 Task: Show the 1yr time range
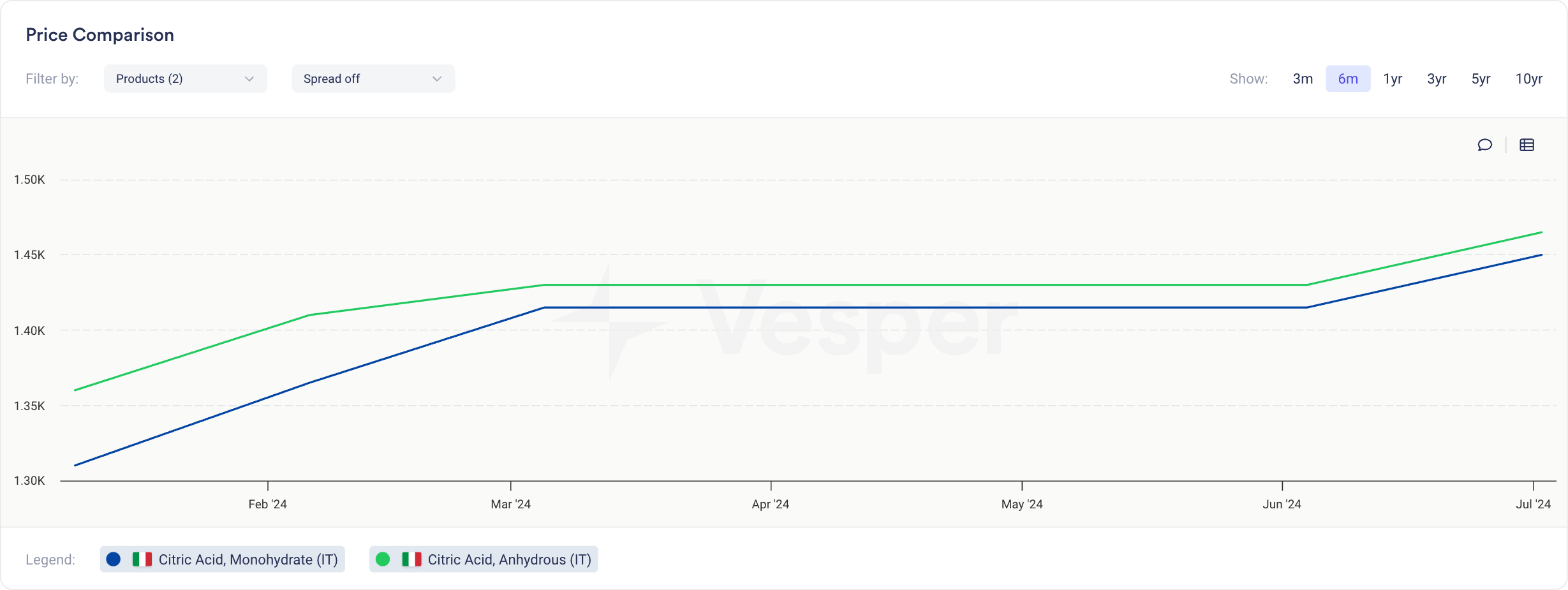(x=1393, y=78)
